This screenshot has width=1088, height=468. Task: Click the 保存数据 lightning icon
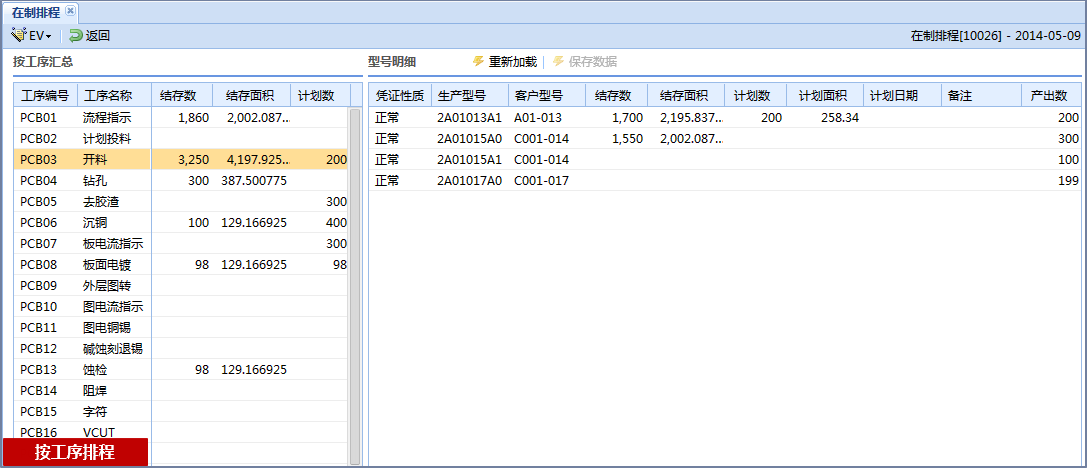coord(558,62)
